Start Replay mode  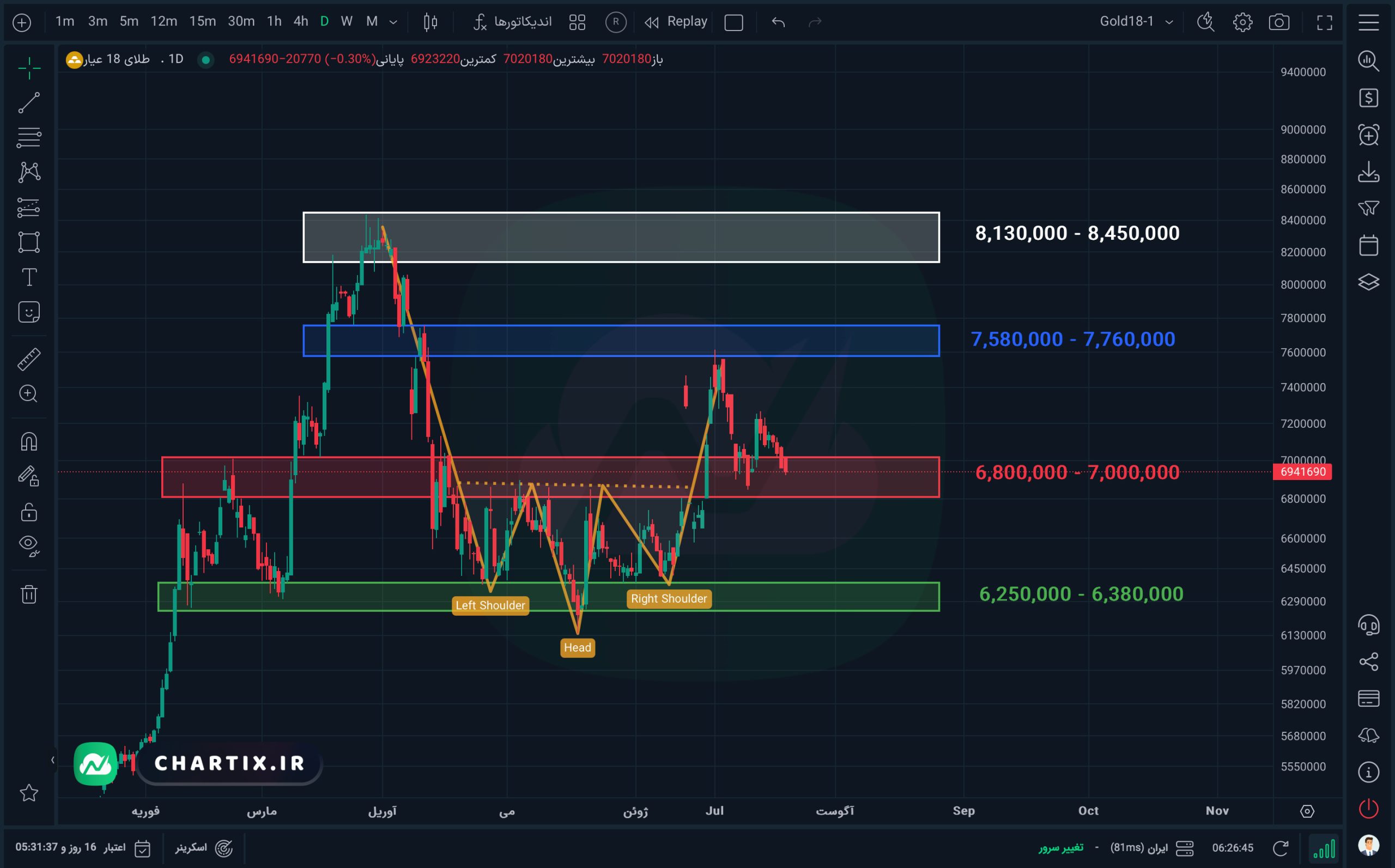coord(676,22)
